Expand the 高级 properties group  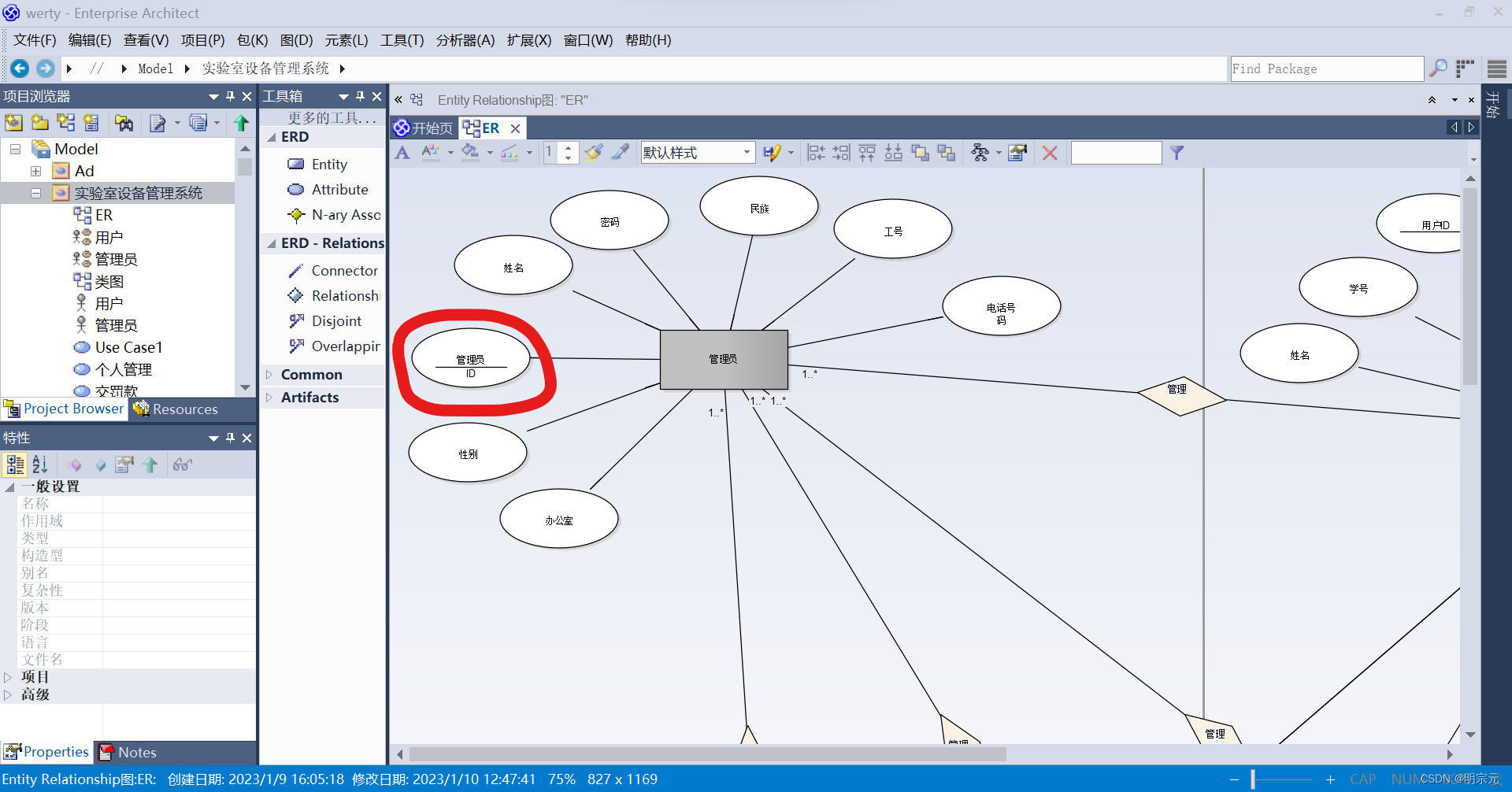coord(8,694)
